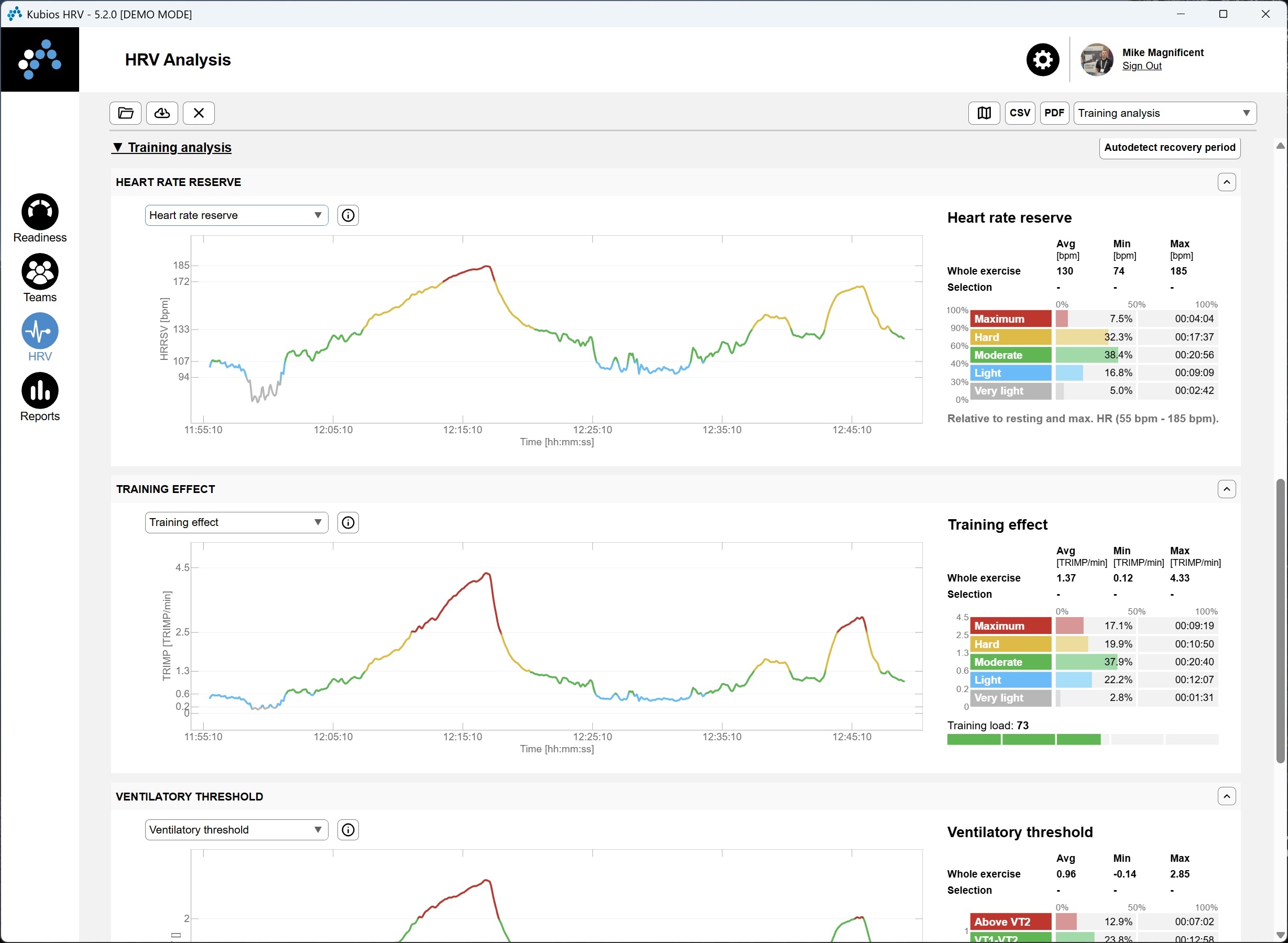Viewport: 1288px width, 943px height.
Task: Maximize the Kubios HRV window
Action: pyautogui.click(x=1223, y=14)
